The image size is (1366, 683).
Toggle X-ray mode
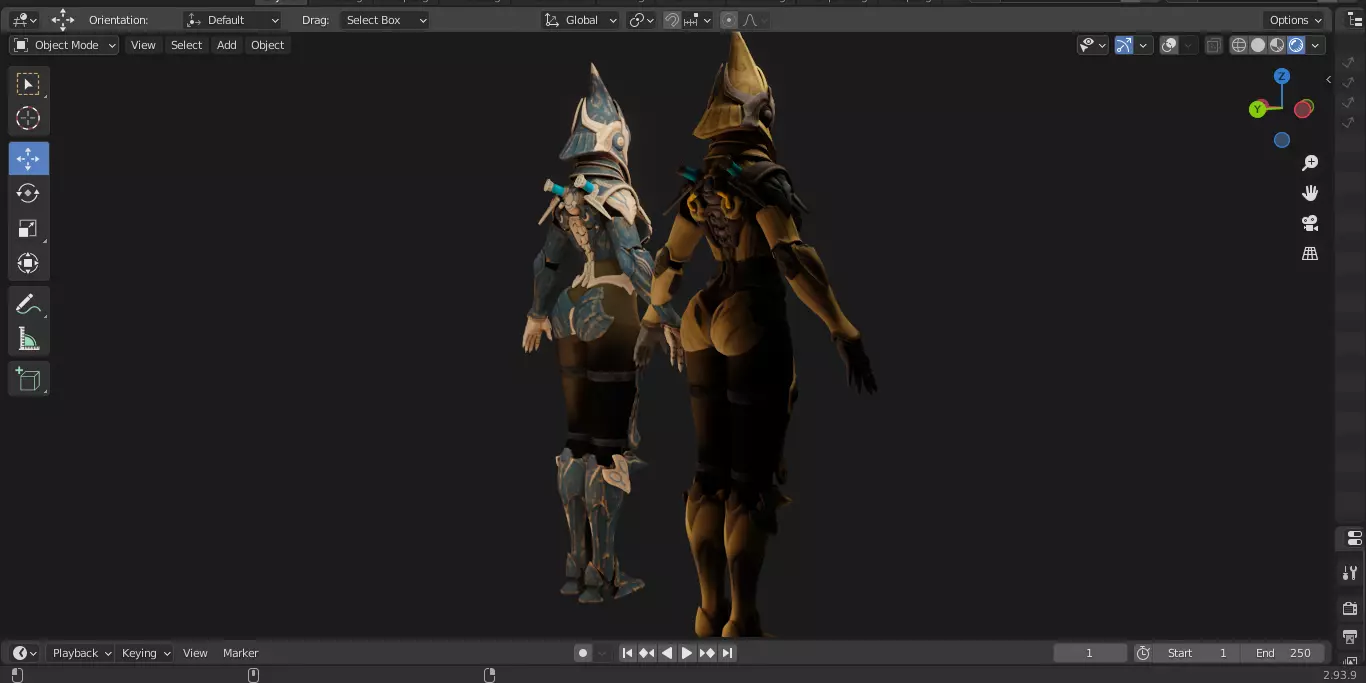click(1213, 45)
